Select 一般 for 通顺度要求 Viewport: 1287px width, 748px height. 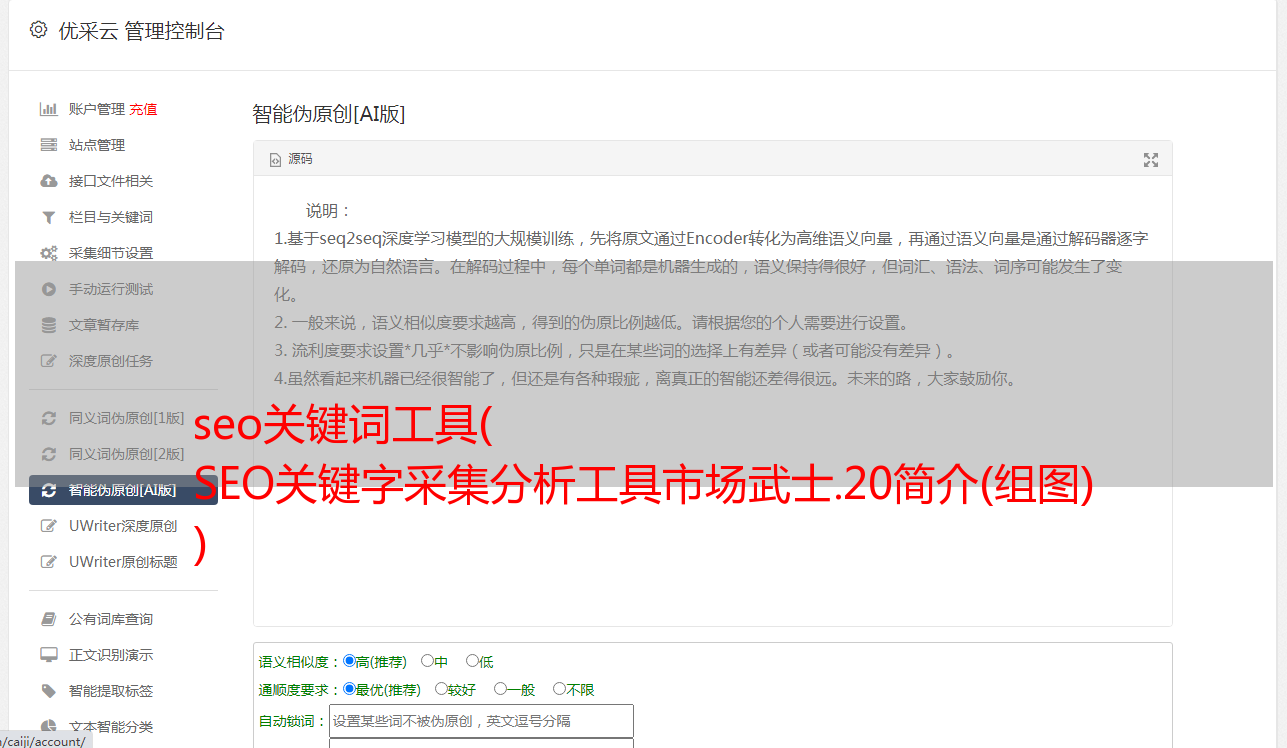tap(500, 689)
